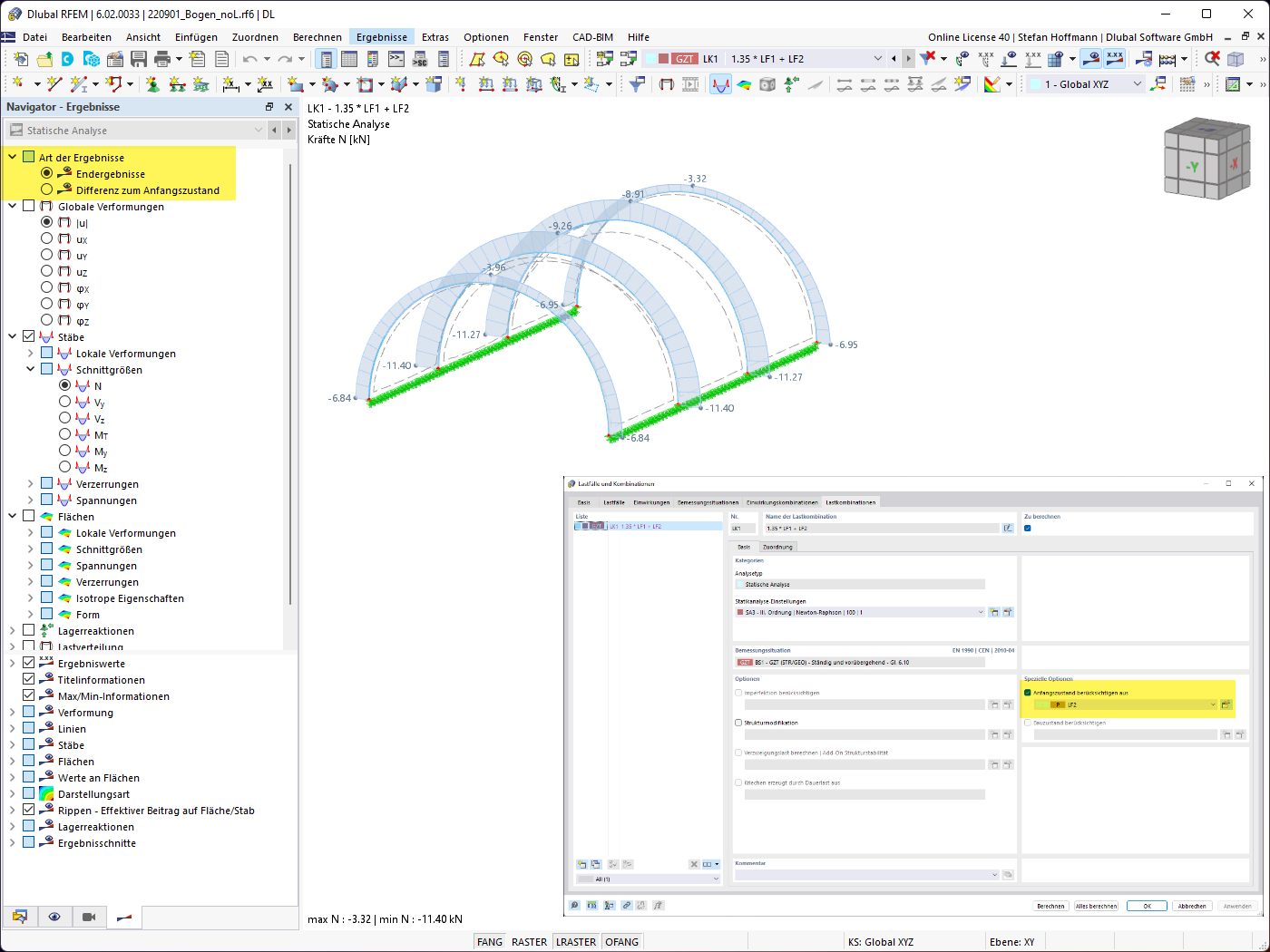Open the Berechnen menu
The width and height of the screenshot is (1270, 952).
317,37
